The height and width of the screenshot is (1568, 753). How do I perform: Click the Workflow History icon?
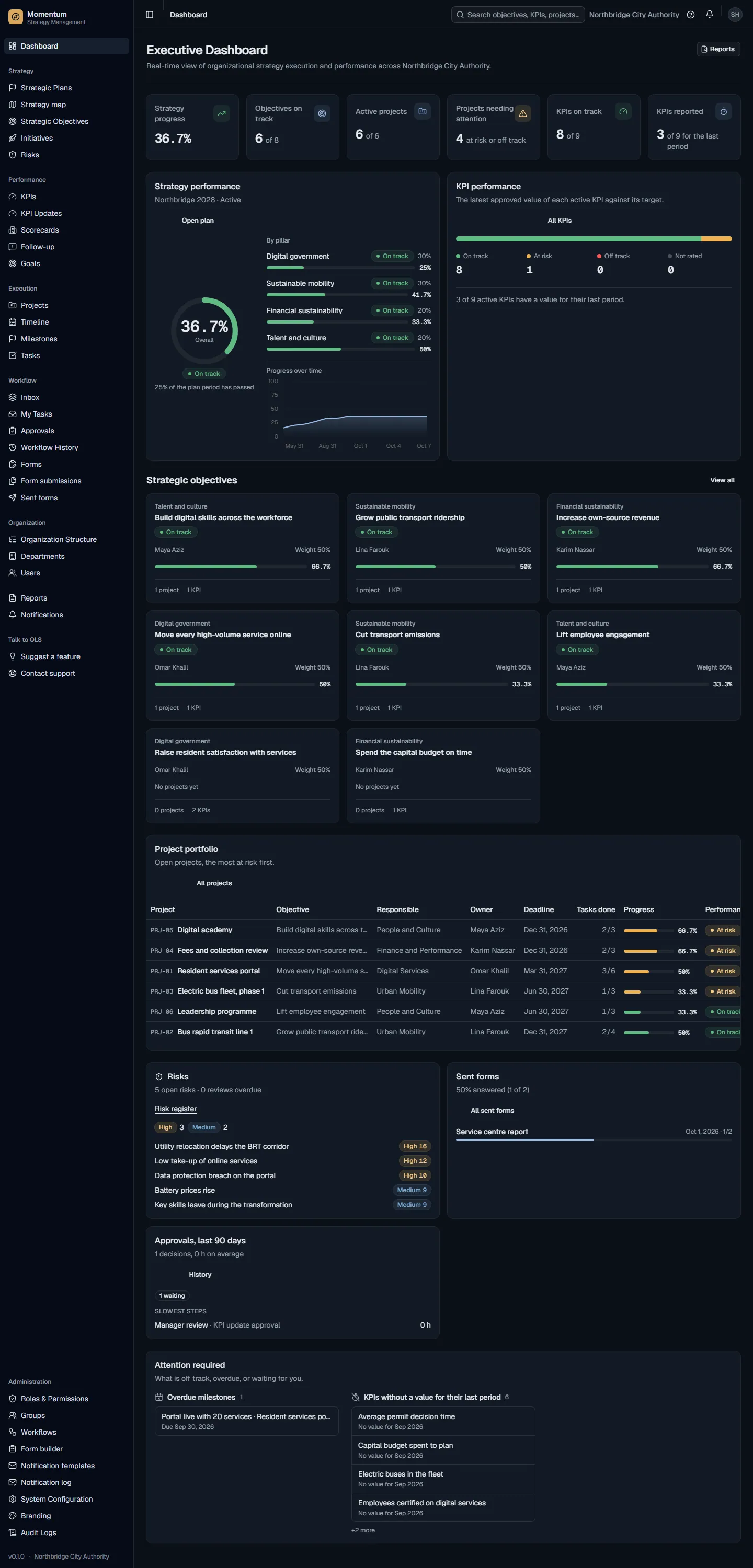(x=12, y=447)
